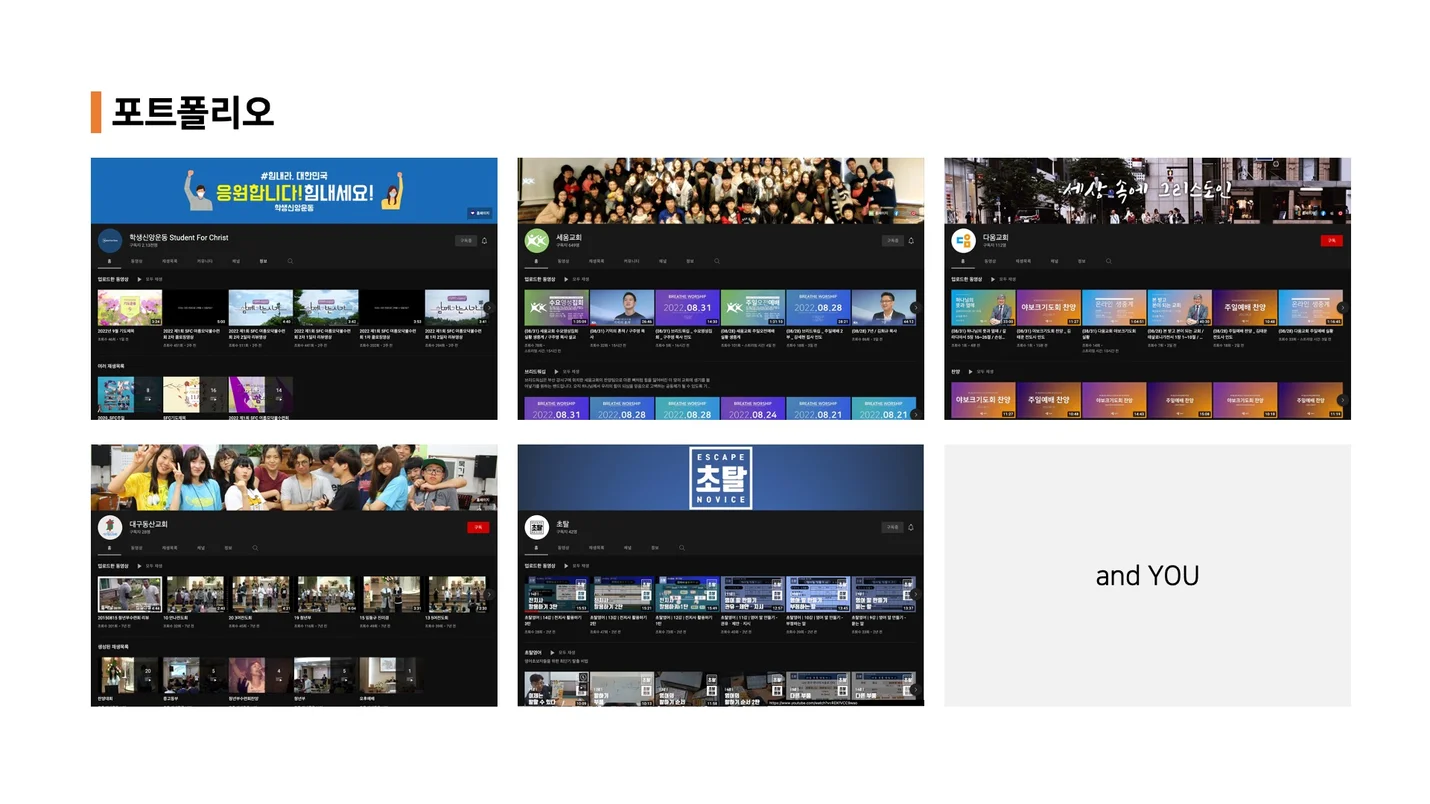Screen dimensions: 1430x804
Task: Click the subscribed button on 초탈 channel
Action: coord(892,527)
